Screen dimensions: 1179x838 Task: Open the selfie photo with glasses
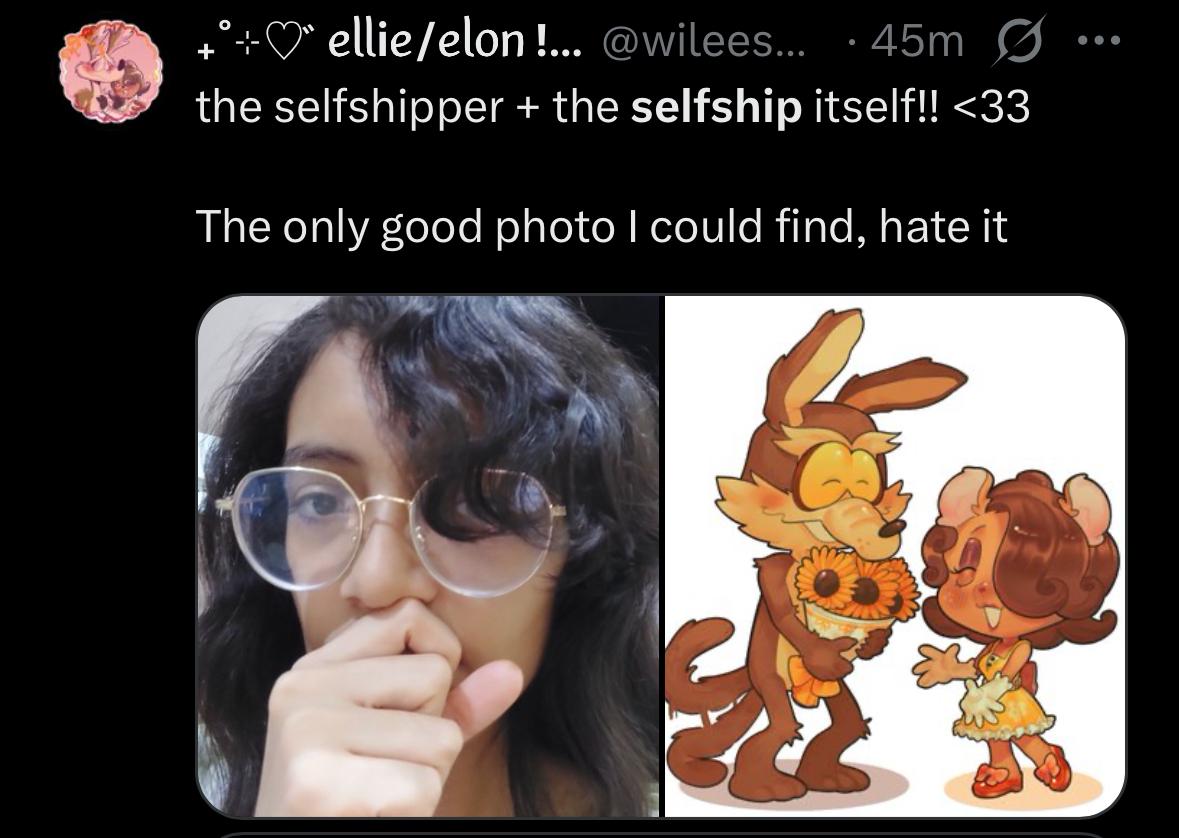coord(428,556)
